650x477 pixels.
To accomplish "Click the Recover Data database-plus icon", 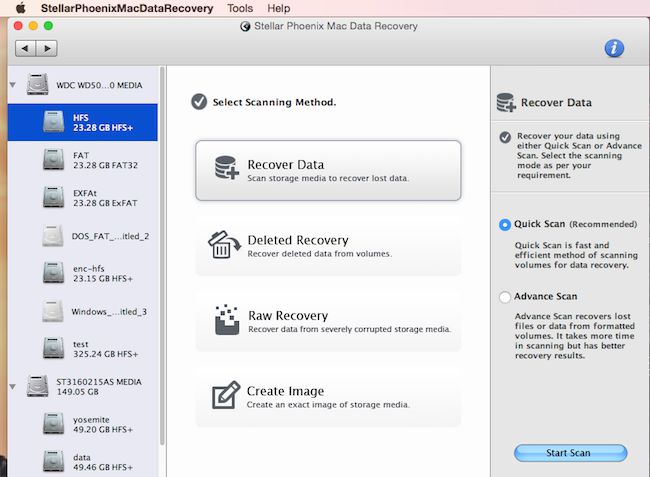I will [x=227, y=167].
